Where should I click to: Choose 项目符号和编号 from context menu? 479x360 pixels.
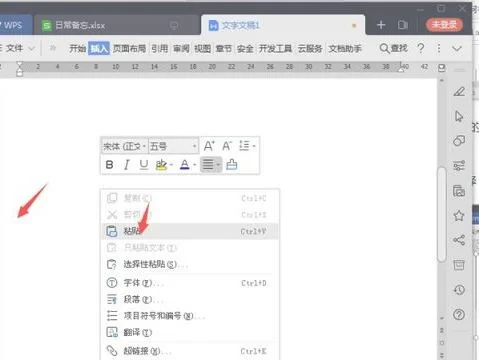190,316
